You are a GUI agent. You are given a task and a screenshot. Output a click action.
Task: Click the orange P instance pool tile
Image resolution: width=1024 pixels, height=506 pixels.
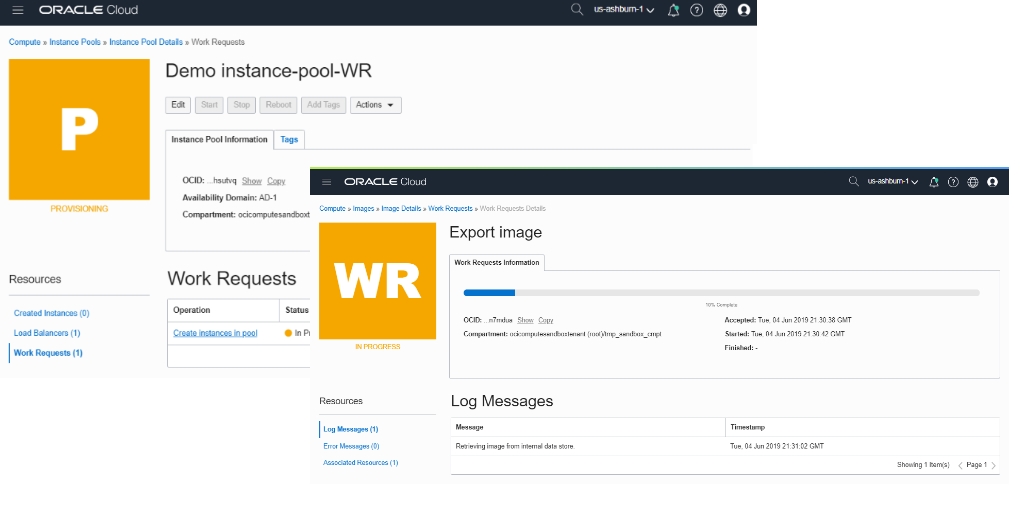[79, 129]
